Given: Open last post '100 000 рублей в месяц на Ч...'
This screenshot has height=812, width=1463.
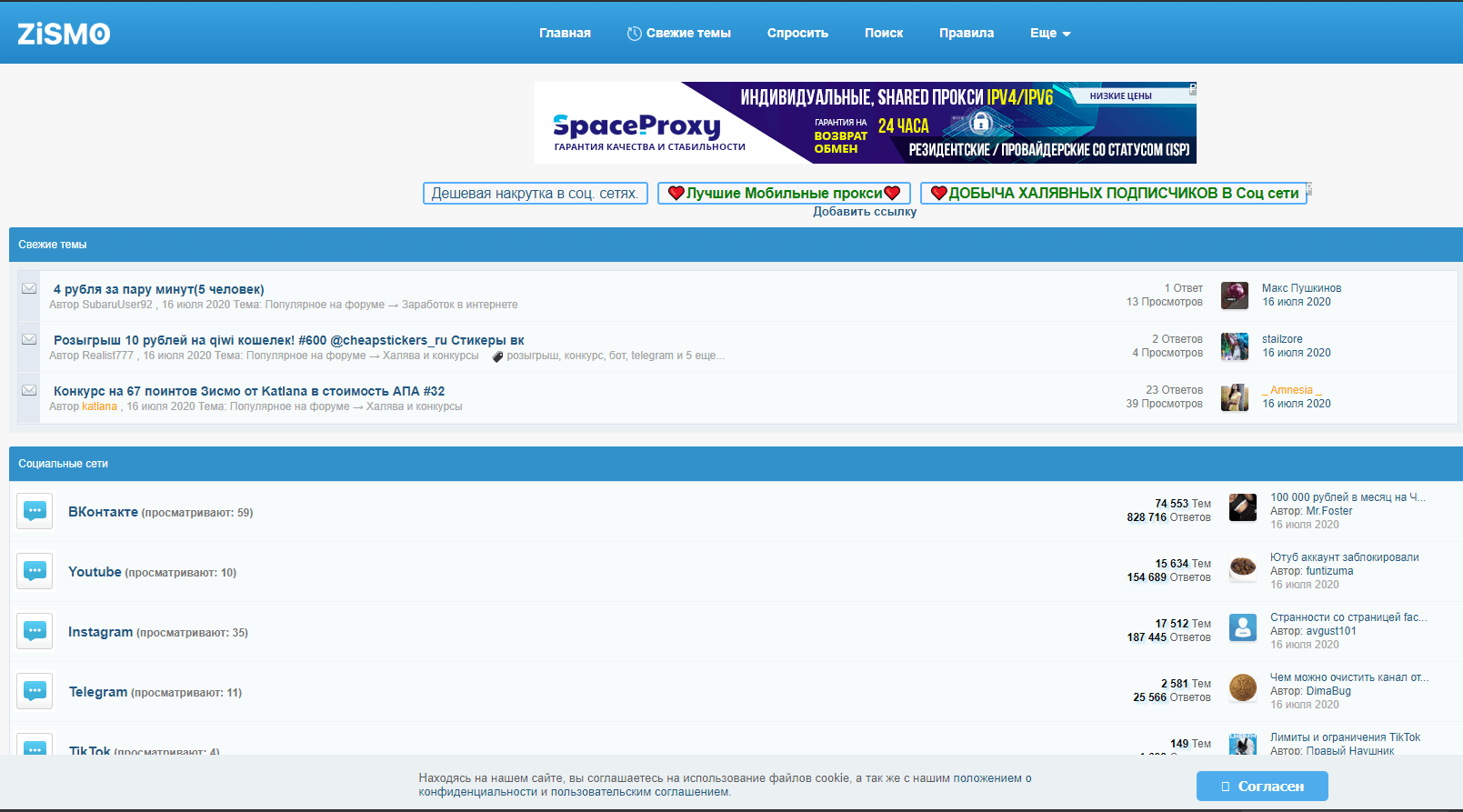Looking at the screenshot, I should click(x=1348, y=497).
